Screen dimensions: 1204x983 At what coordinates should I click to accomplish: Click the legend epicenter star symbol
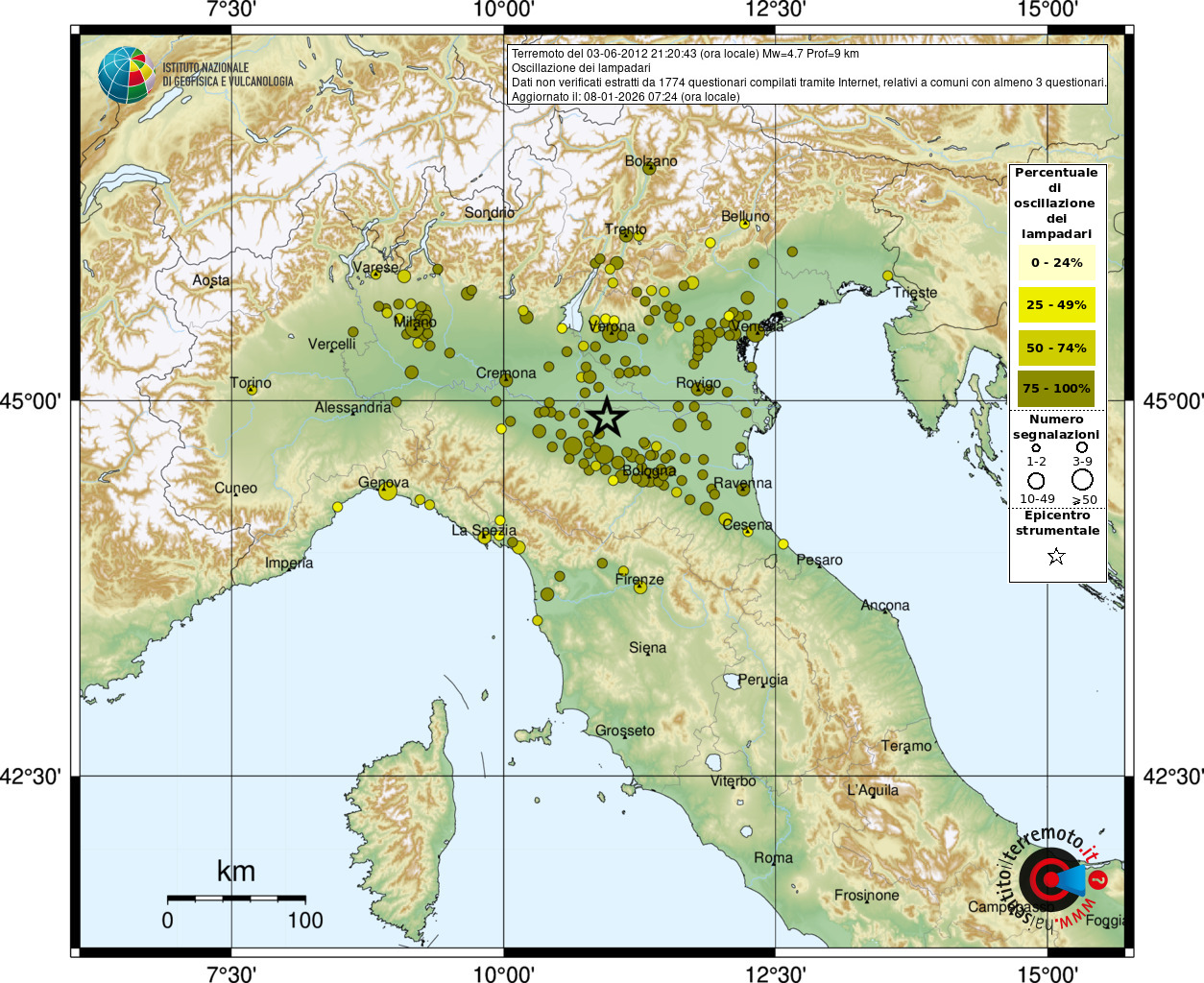[x=1056, y=556]
